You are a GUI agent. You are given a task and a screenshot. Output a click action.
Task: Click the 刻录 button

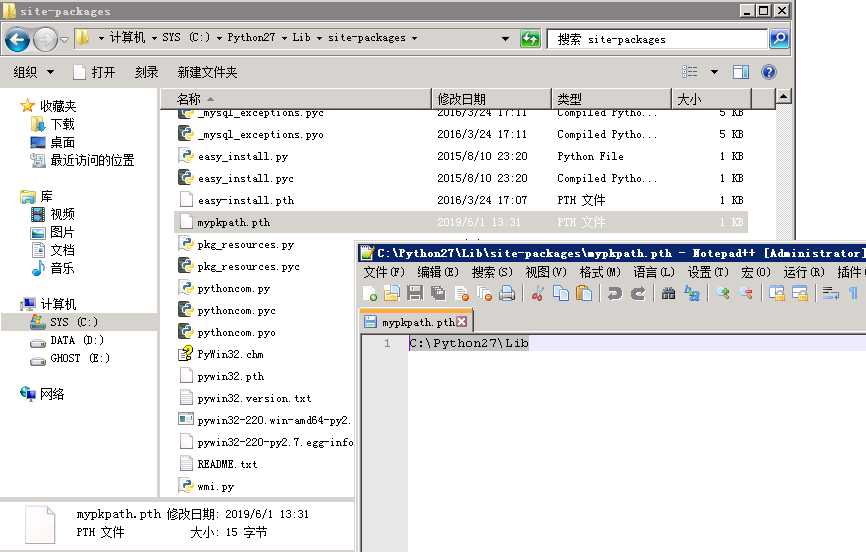coord(146,72)
